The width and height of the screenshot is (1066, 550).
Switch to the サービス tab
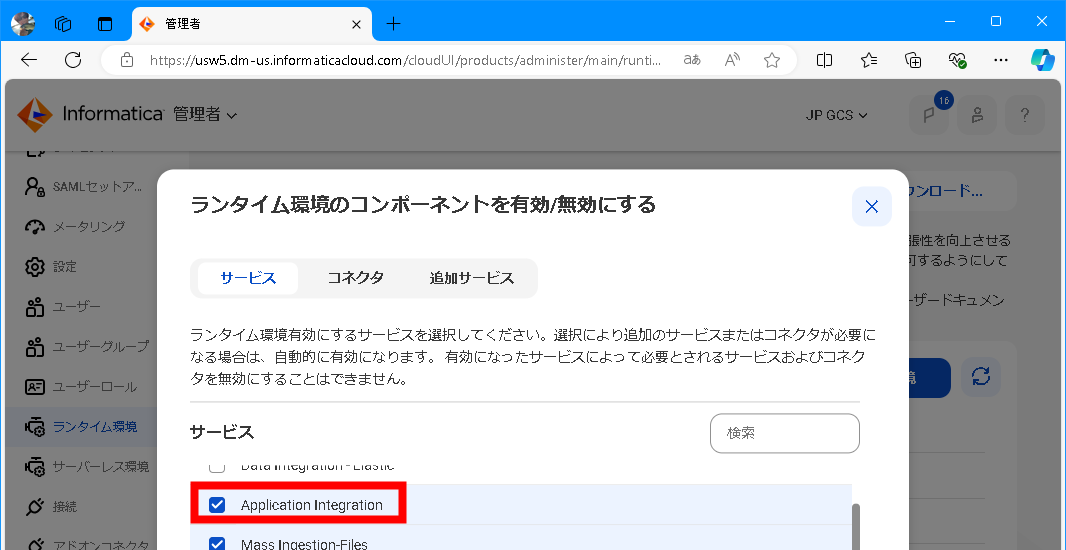248,278
